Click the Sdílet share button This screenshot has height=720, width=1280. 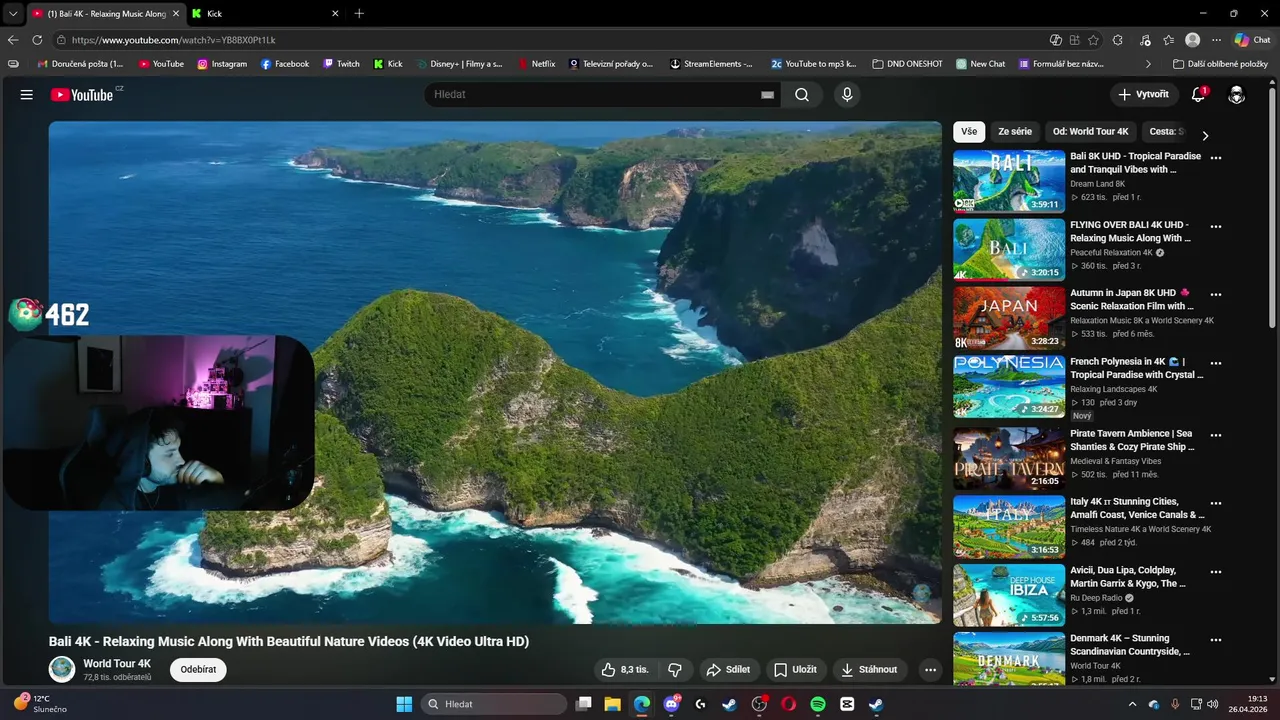point(728,669)
